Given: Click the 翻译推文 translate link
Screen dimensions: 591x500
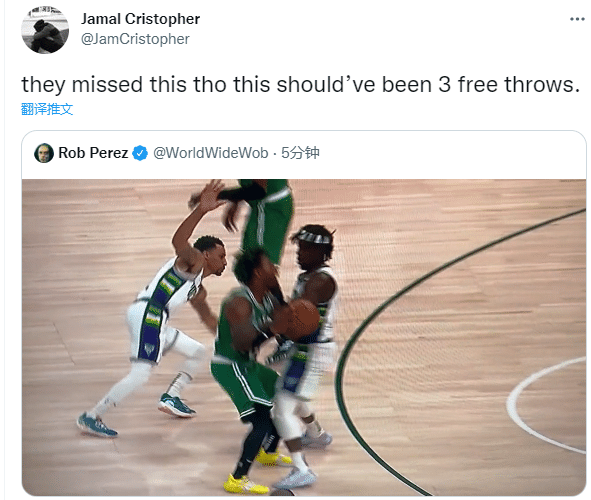Looking at the screenshot, I should pos(47,109).
